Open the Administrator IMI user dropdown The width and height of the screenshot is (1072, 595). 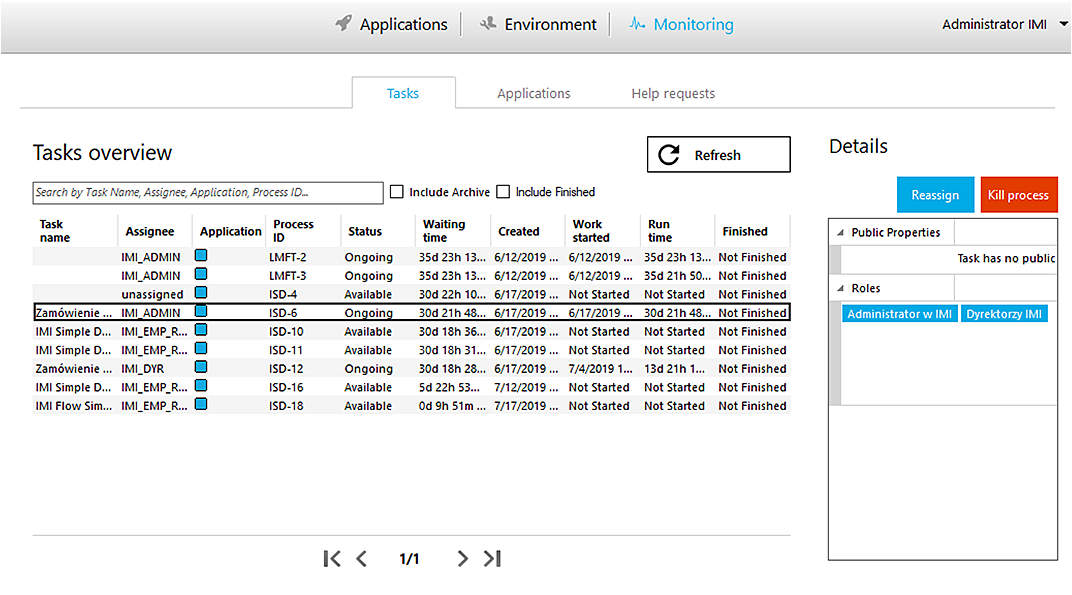pos(1063,24)
